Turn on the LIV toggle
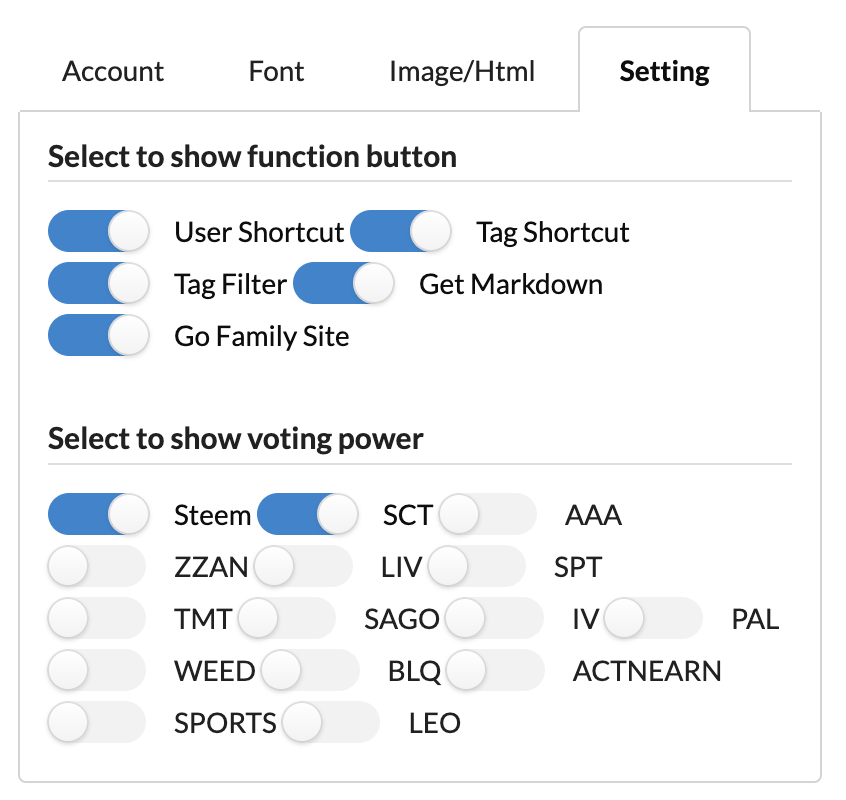 tap(303, 567)
